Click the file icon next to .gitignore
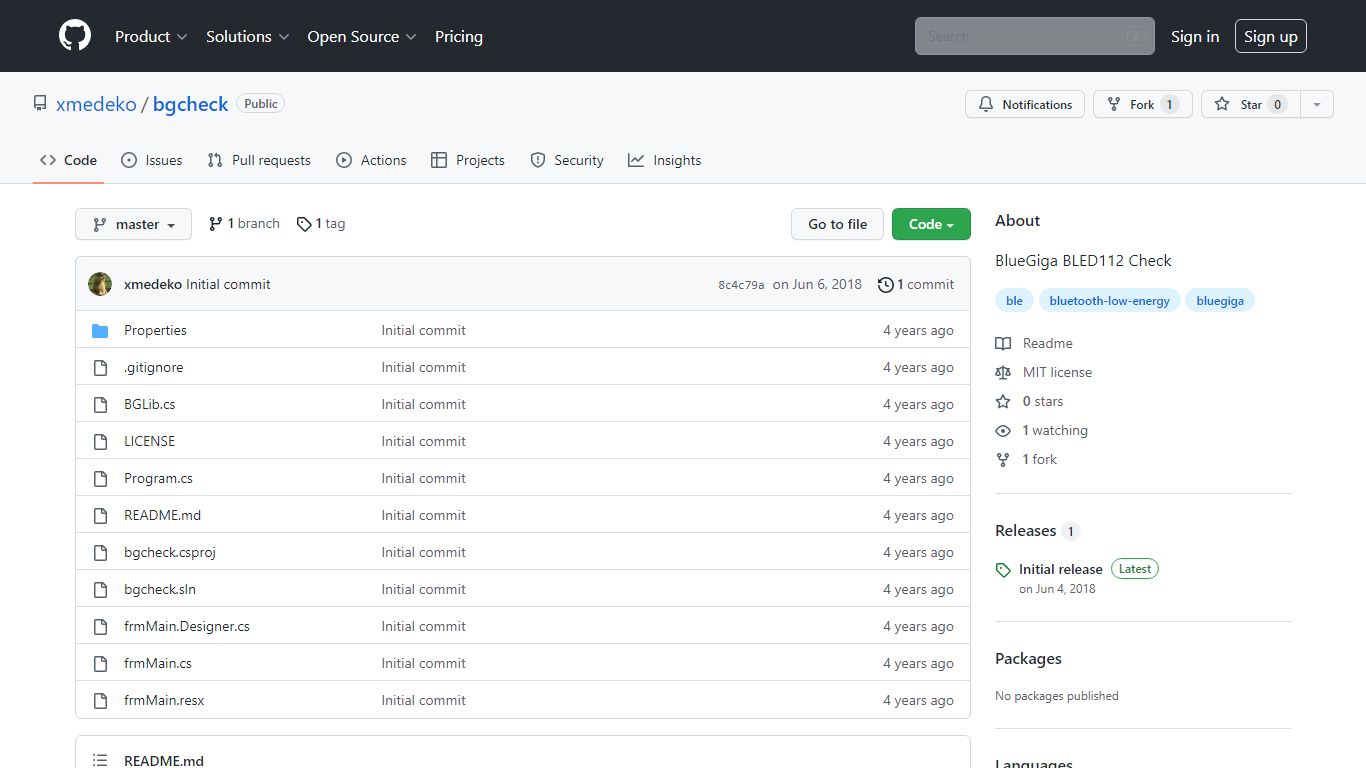This screenshot has height=768, width=1366. [100, 367]
